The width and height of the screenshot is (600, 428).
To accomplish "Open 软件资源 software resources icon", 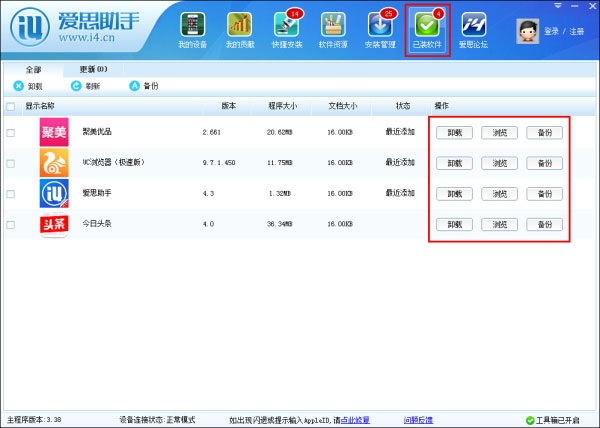I will click(333, 24).
